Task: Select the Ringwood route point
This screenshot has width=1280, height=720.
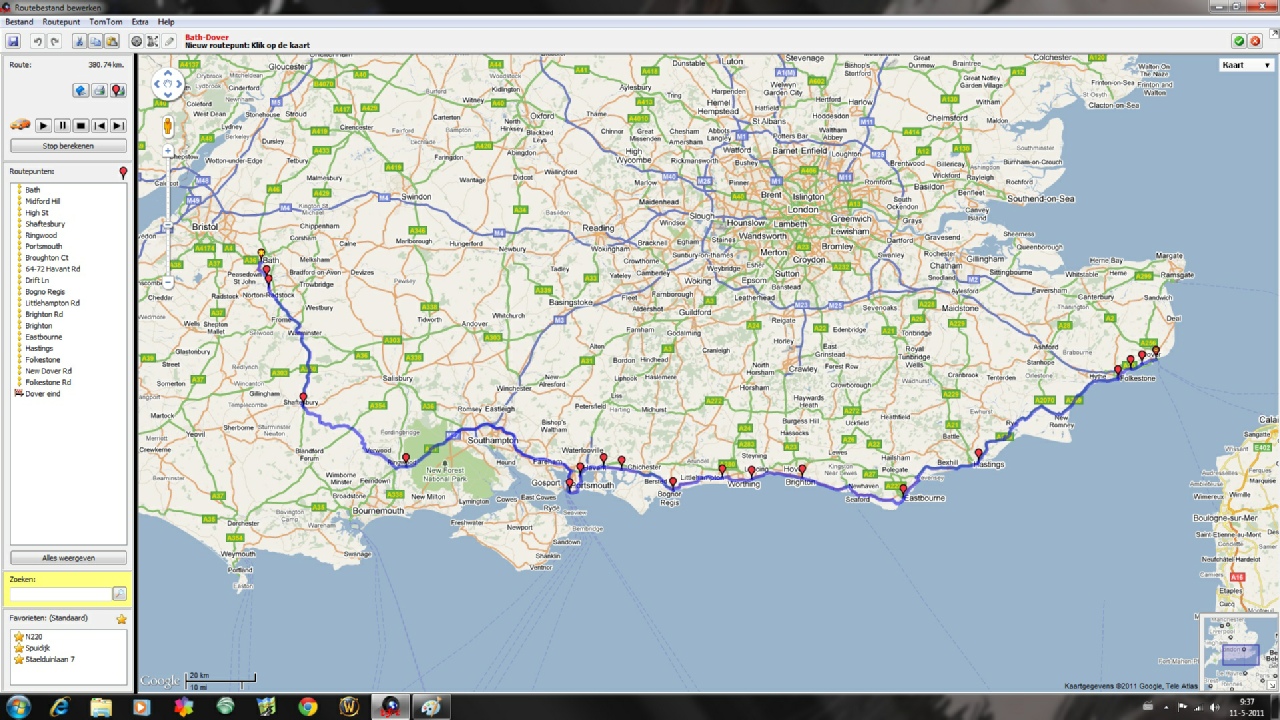Action: coord(41,235)
